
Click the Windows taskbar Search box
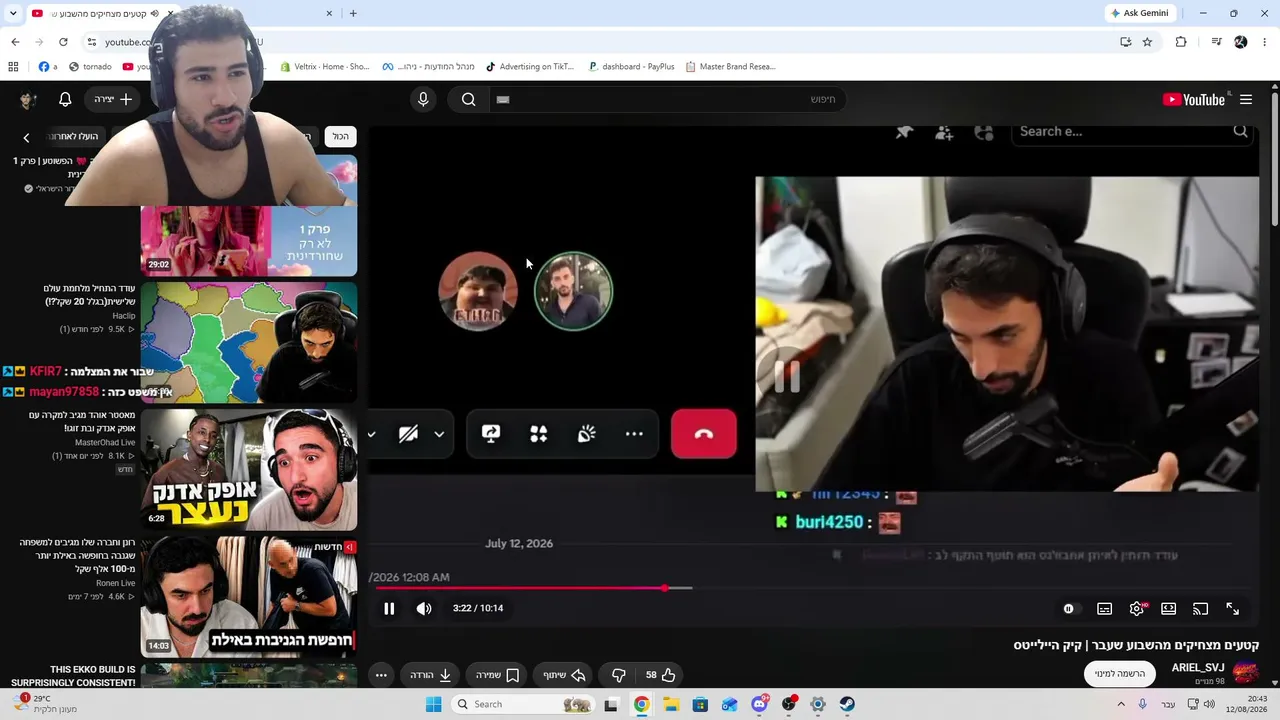pos(521,704)
